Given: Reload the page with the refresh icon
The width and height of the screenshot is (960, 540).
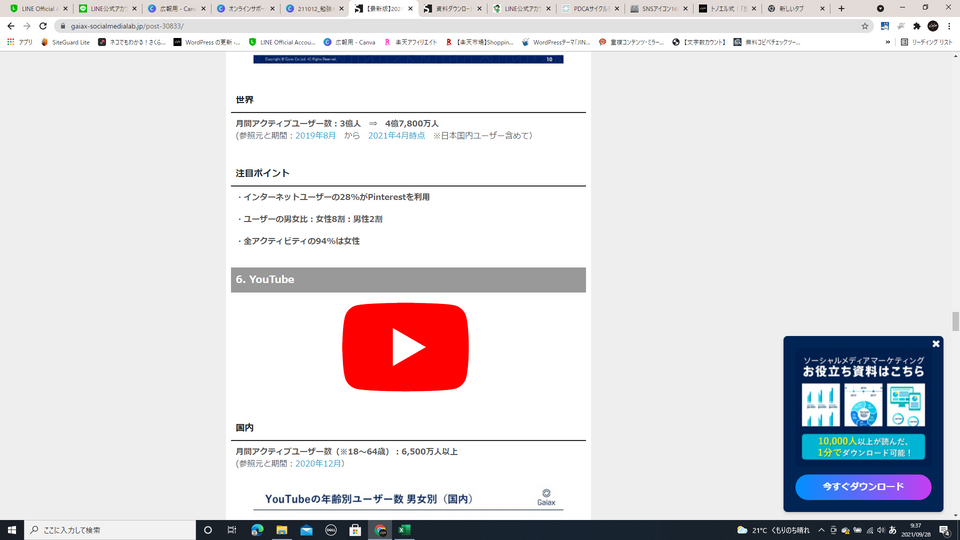Looking at the screenshot, I should [x=43, y=26].
